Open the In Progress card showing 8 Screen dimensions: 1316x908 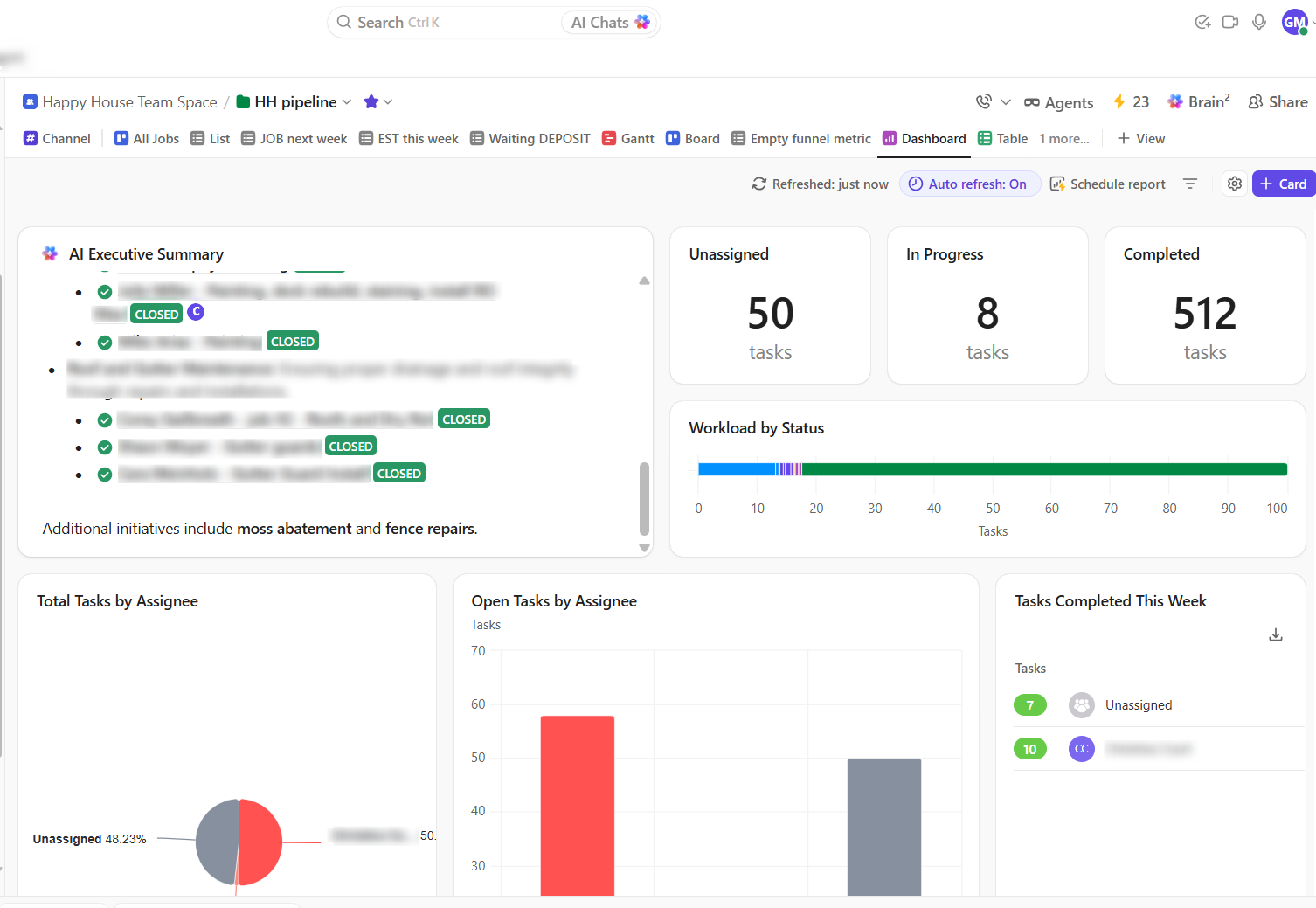[987, 306]
